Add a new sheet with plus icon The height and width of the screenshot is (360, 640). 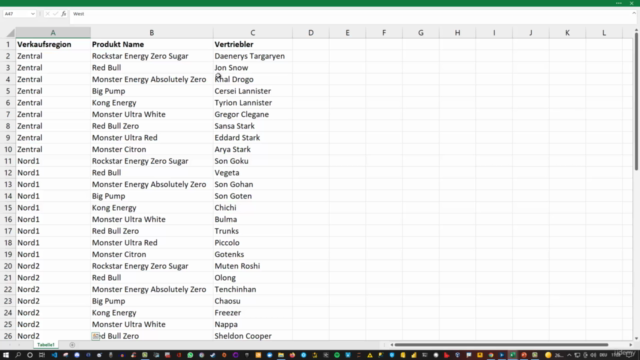(x=72, y=345)
